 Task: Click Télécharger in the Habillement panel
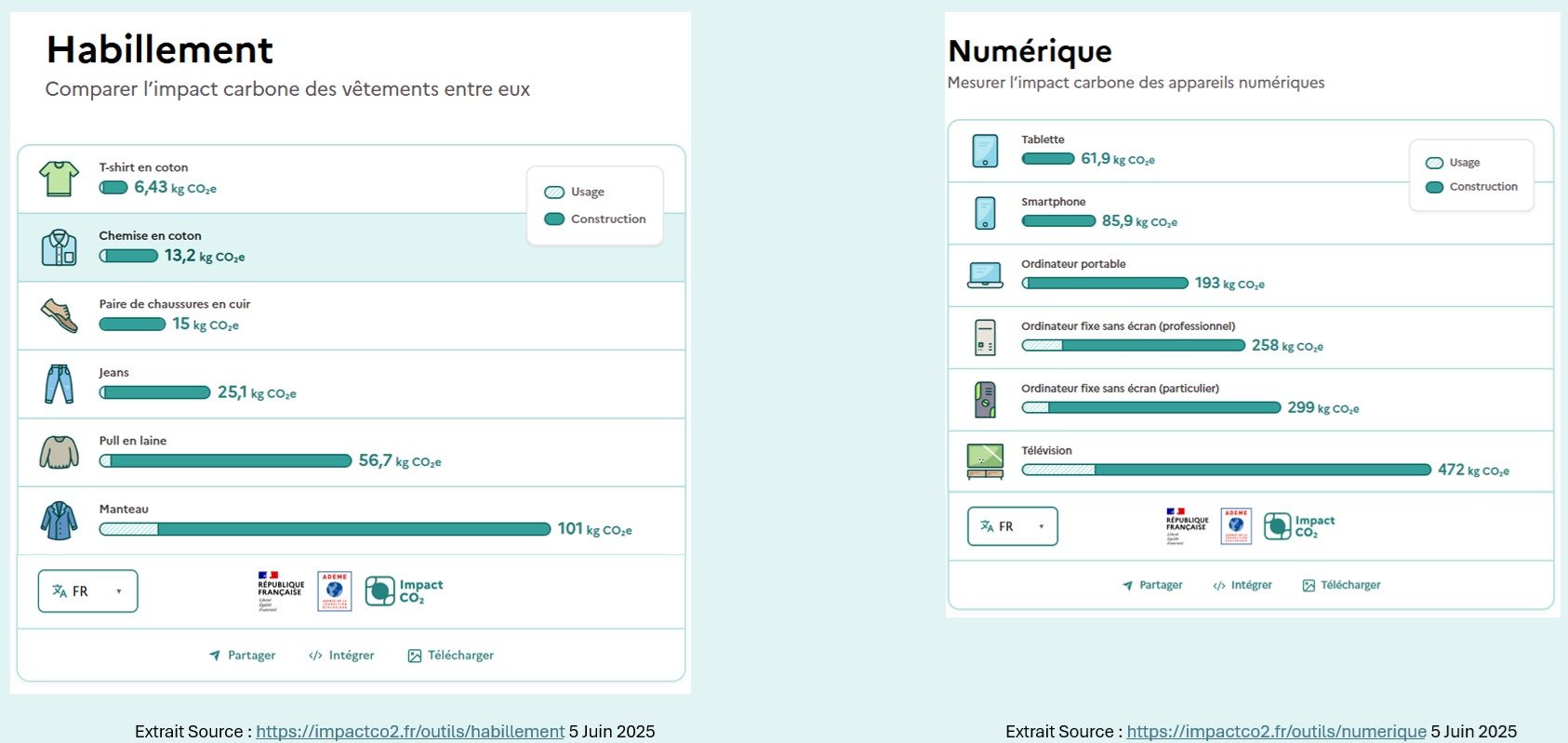coord(450,656)
